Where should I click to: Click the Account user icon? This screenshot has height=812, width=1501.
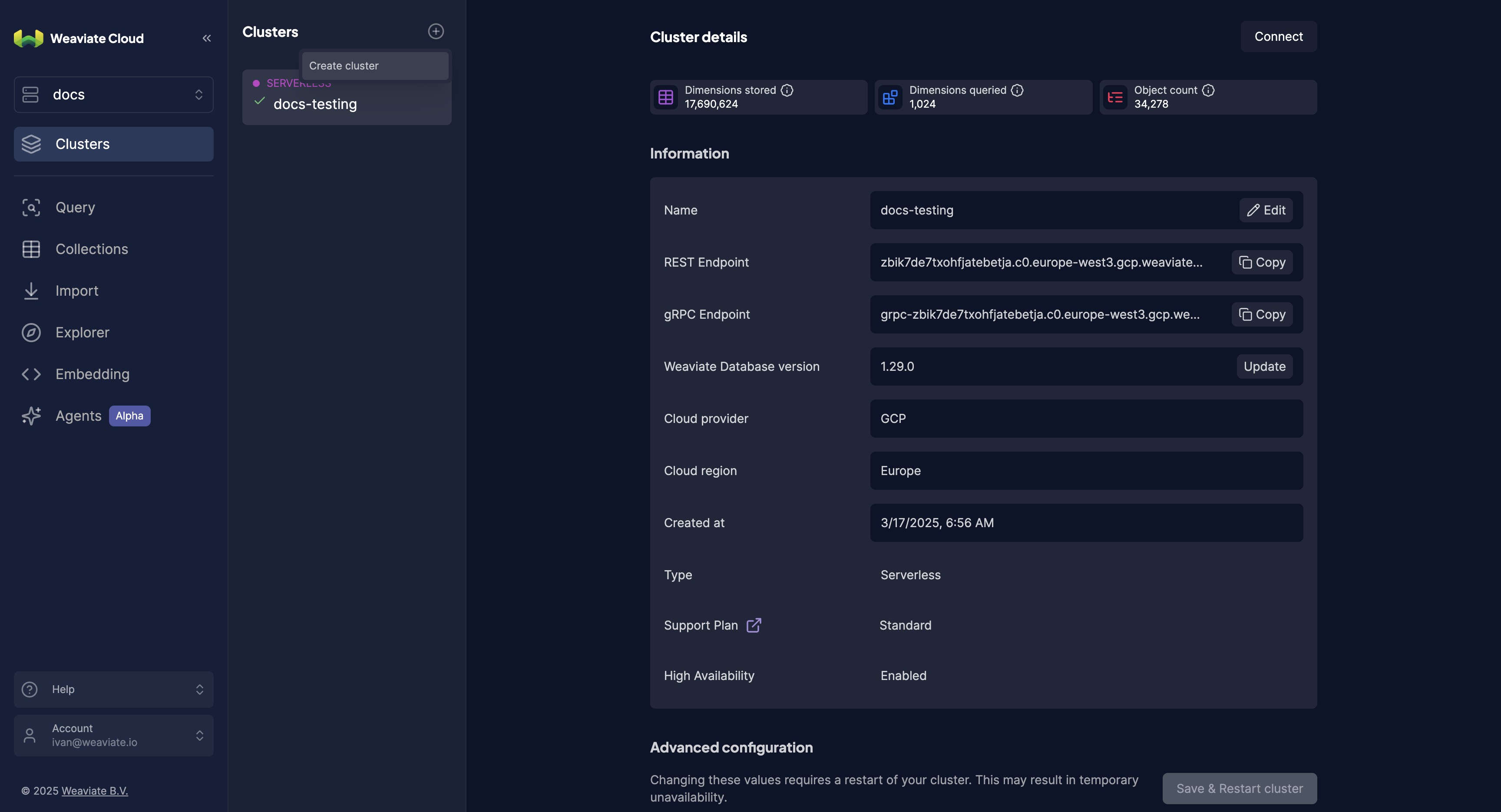[30, 736]
